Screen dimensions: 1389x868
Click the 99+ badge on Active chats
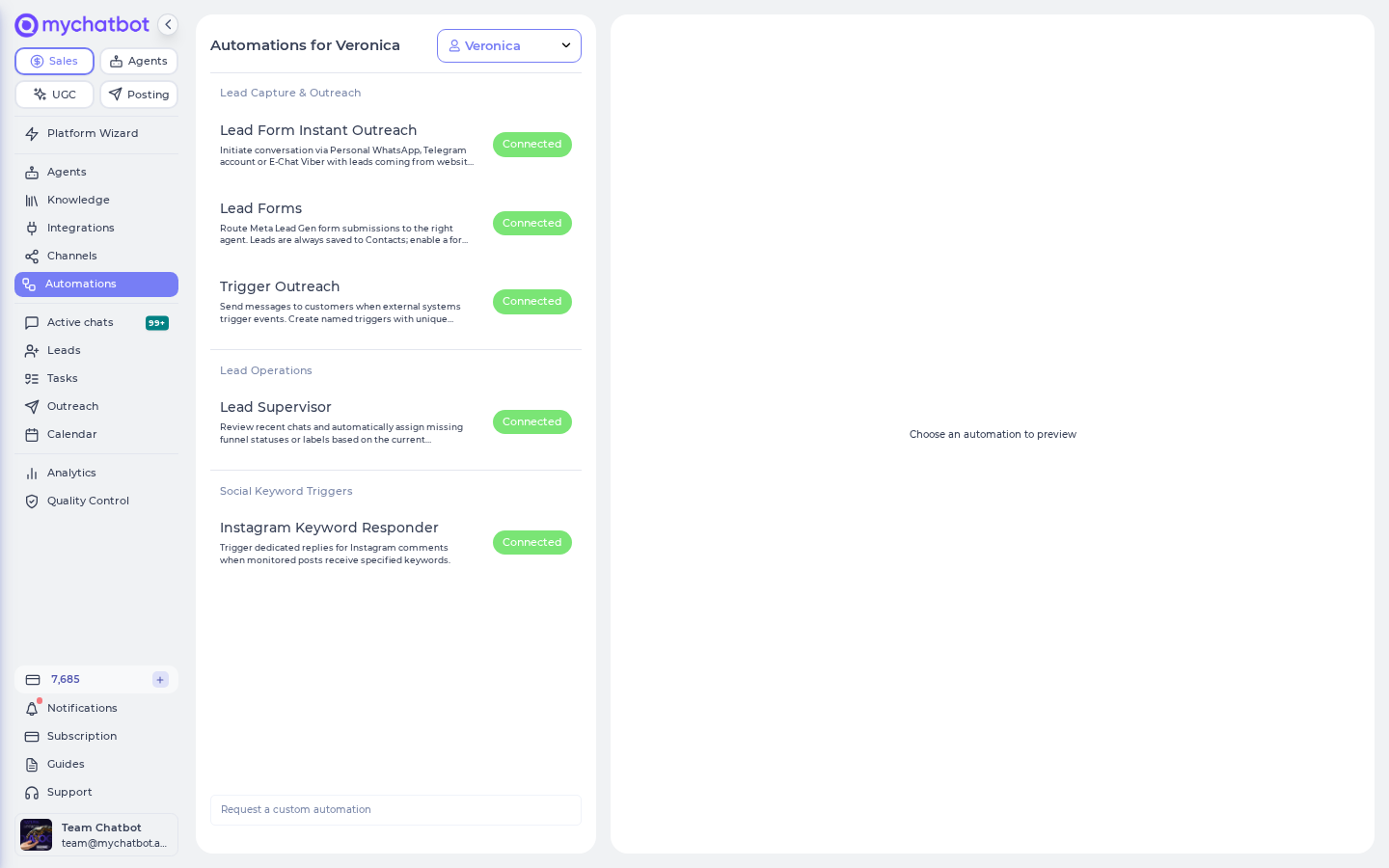point(157,323)
